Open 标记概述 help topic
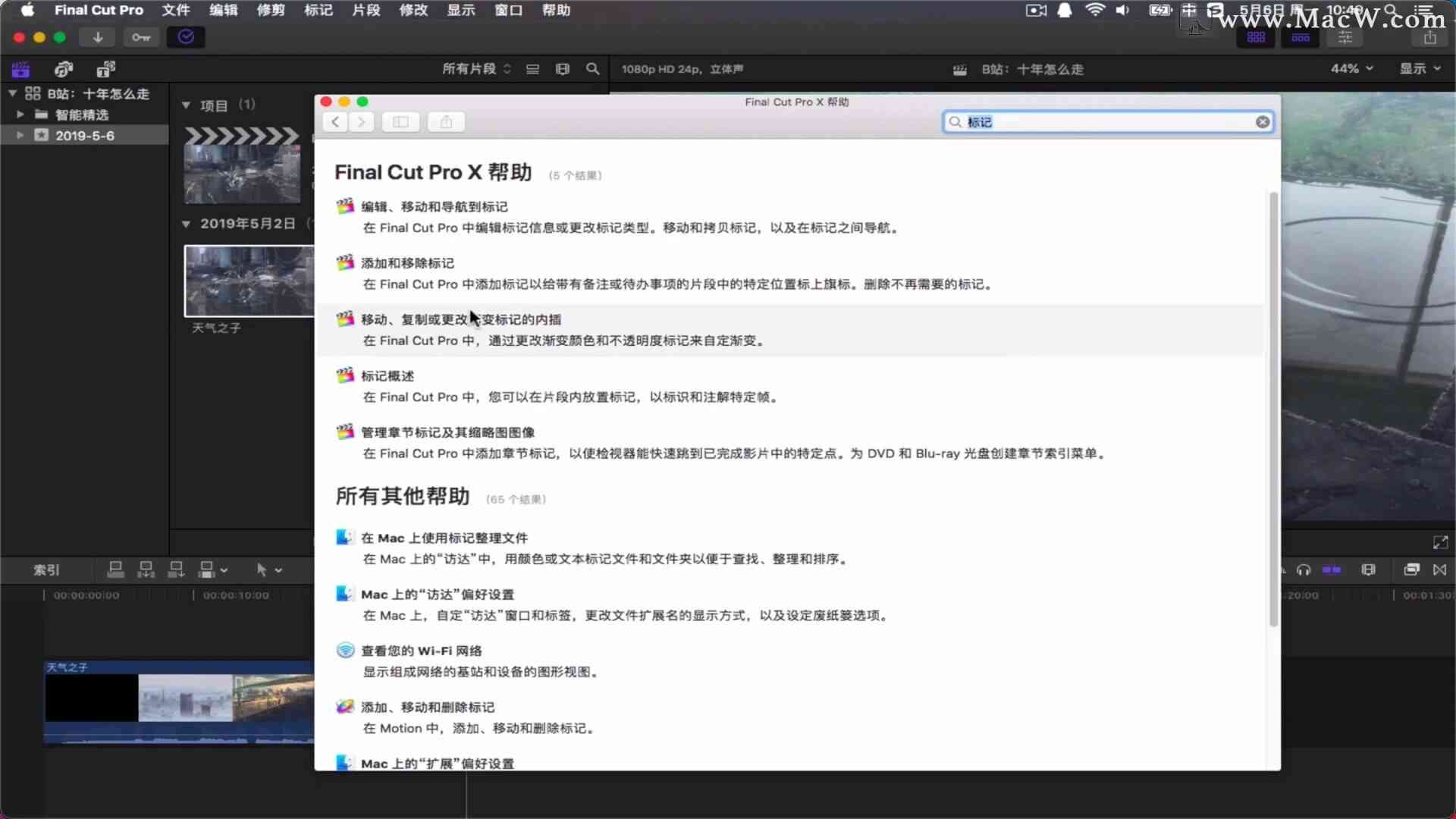The height and width of the screenshot is (819, 1456). [x=388, y=376]
